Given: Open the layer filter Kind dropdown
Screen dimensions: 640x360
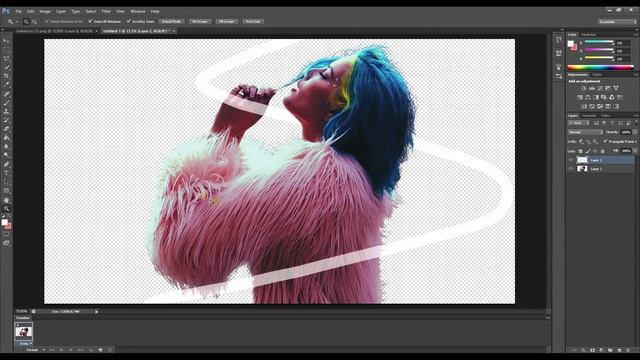Looking at the screenshot, I should (579, 123).
